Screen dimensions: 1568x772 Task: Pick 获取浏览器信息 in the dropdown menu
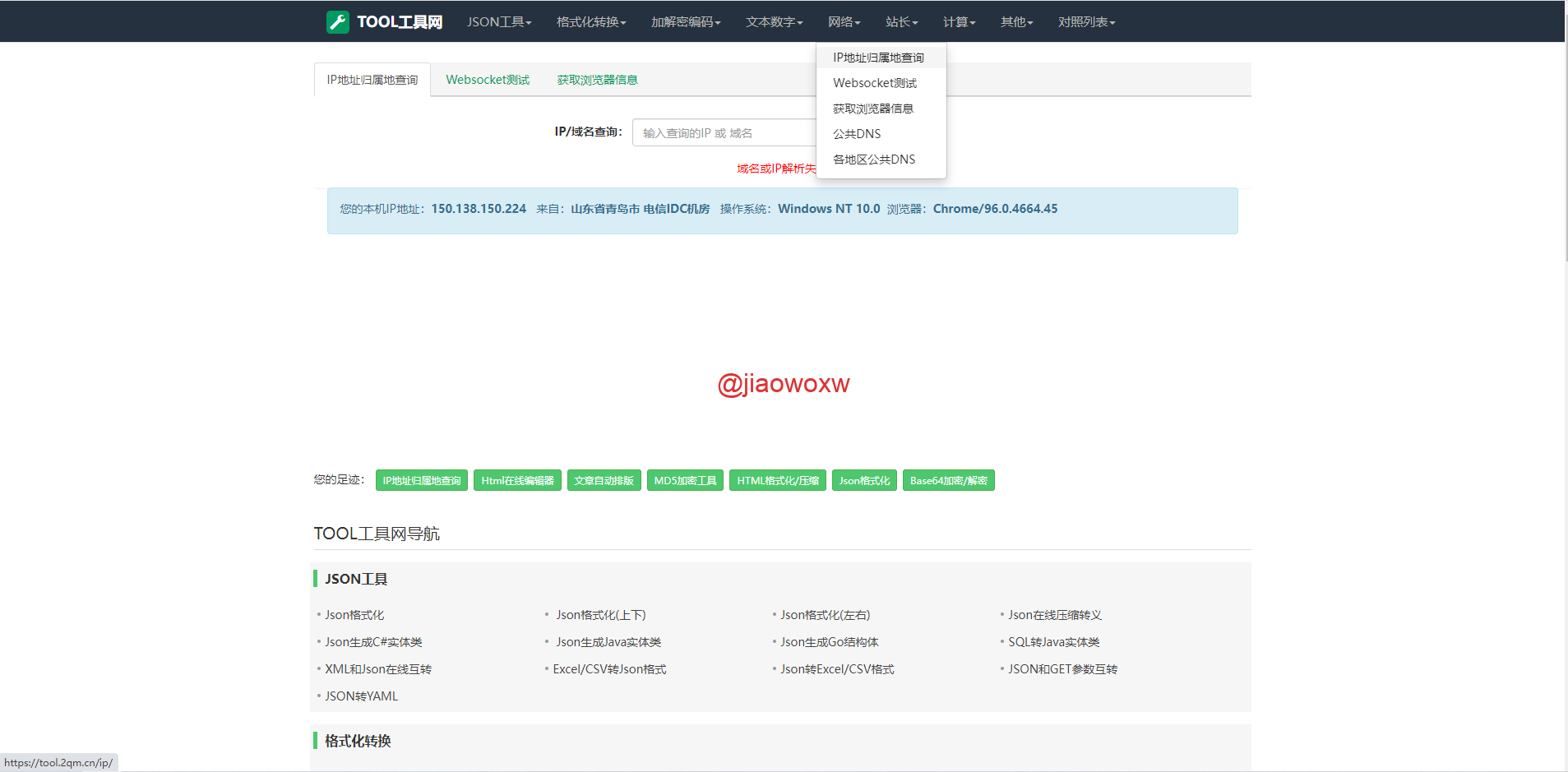881,109
